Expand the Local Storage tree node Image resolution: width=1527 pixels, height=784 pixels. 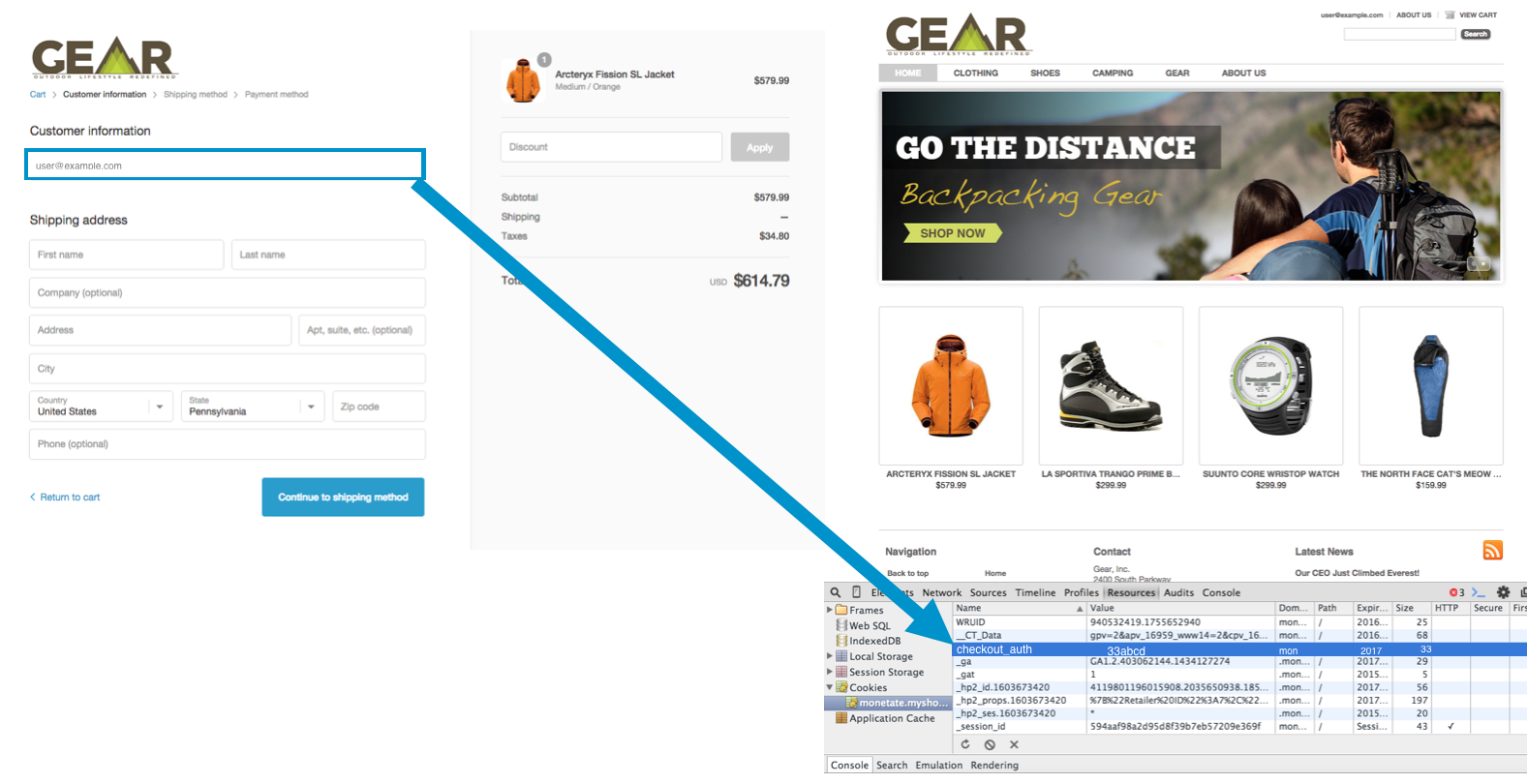pos(830,656)
